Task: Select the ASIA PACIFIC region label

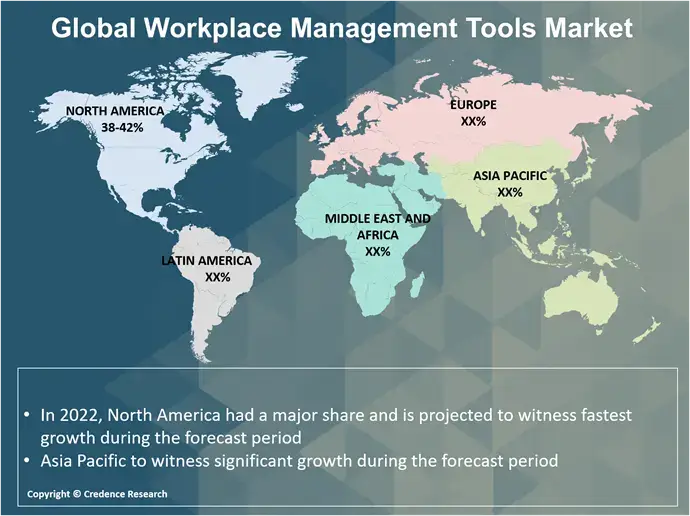Action: pos(509,176)
